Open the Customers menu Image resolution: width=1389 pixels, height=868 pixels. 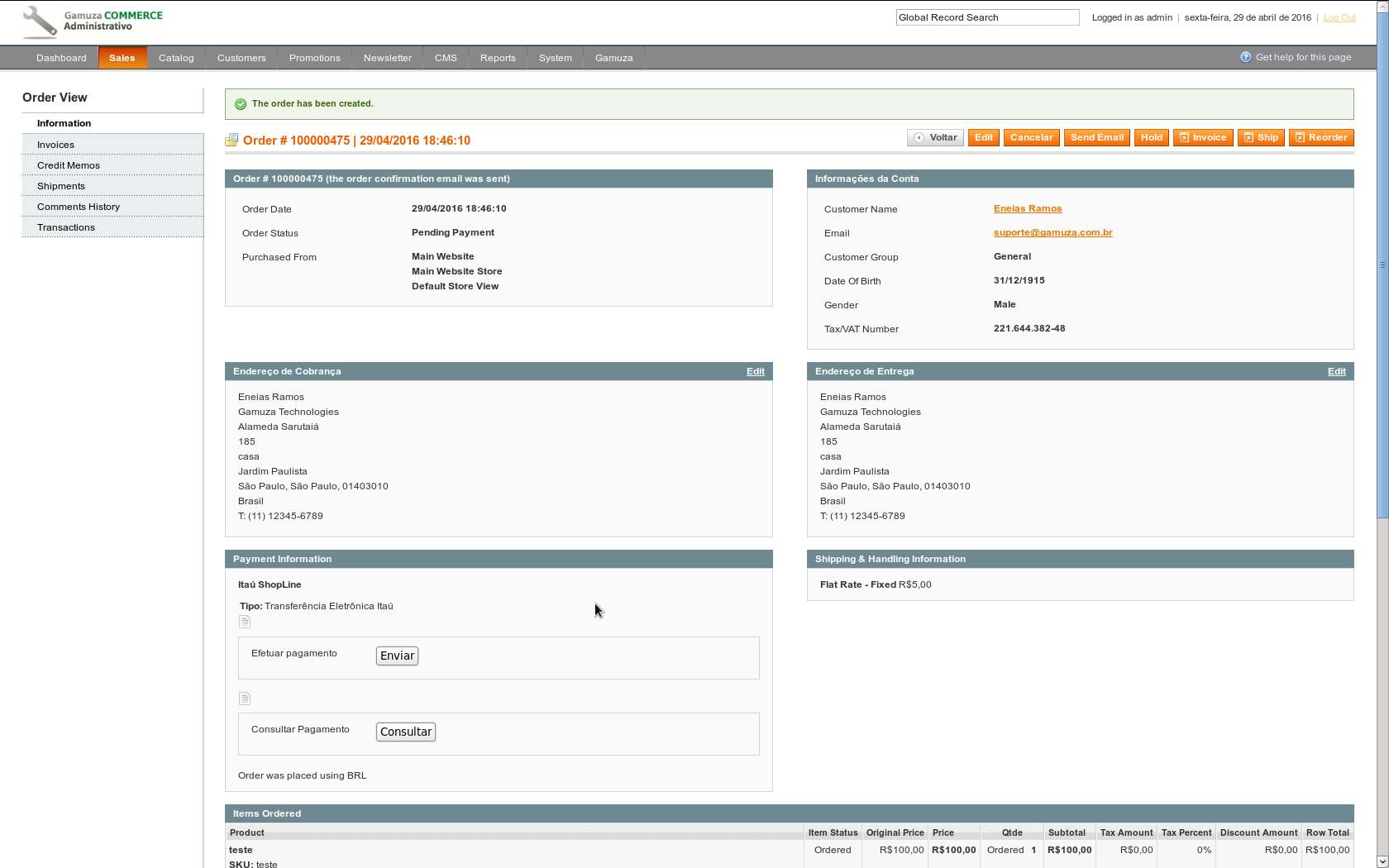(x=241, y=58)
